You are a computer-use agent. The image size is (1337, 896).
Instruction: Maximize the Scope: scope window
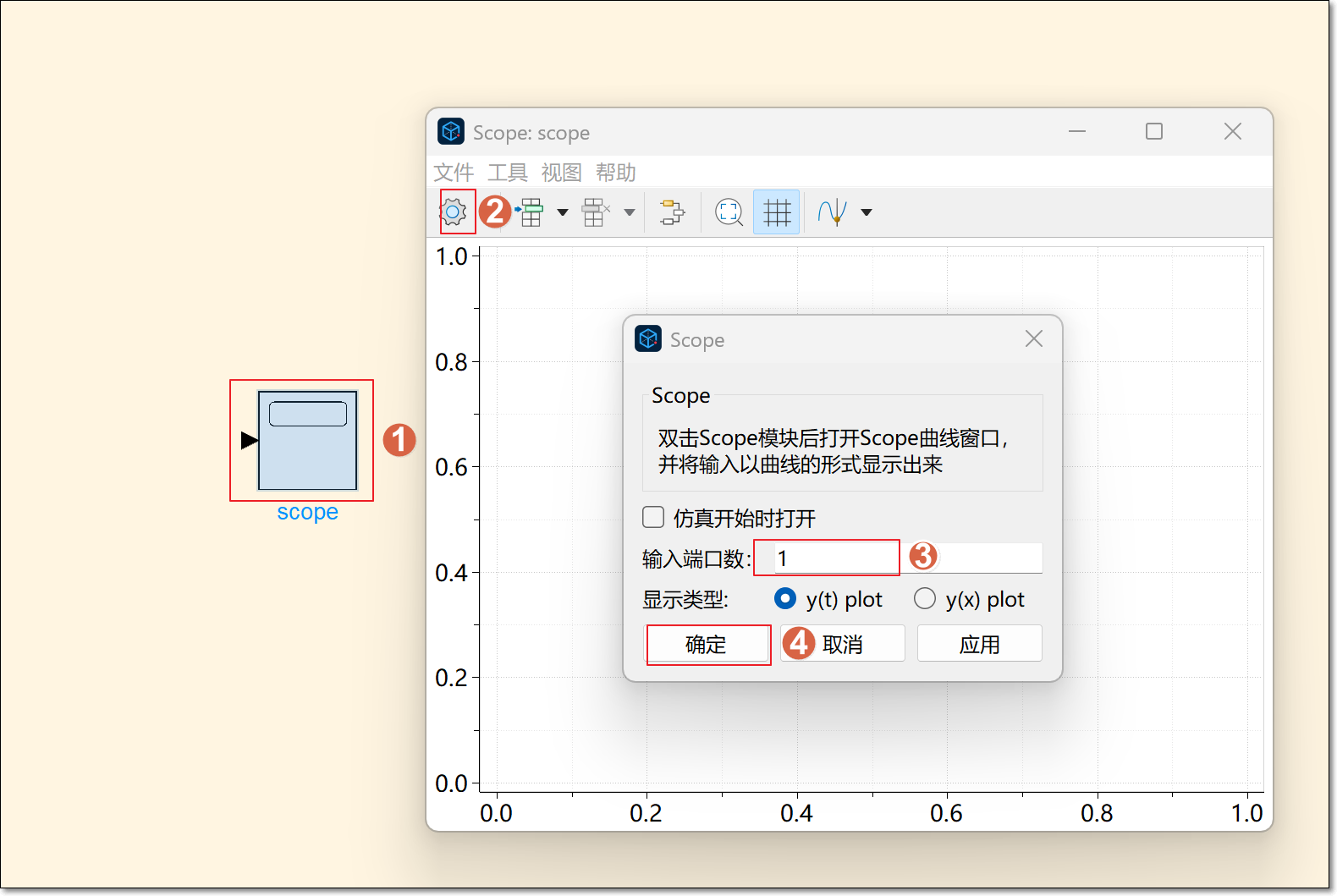1154,131
